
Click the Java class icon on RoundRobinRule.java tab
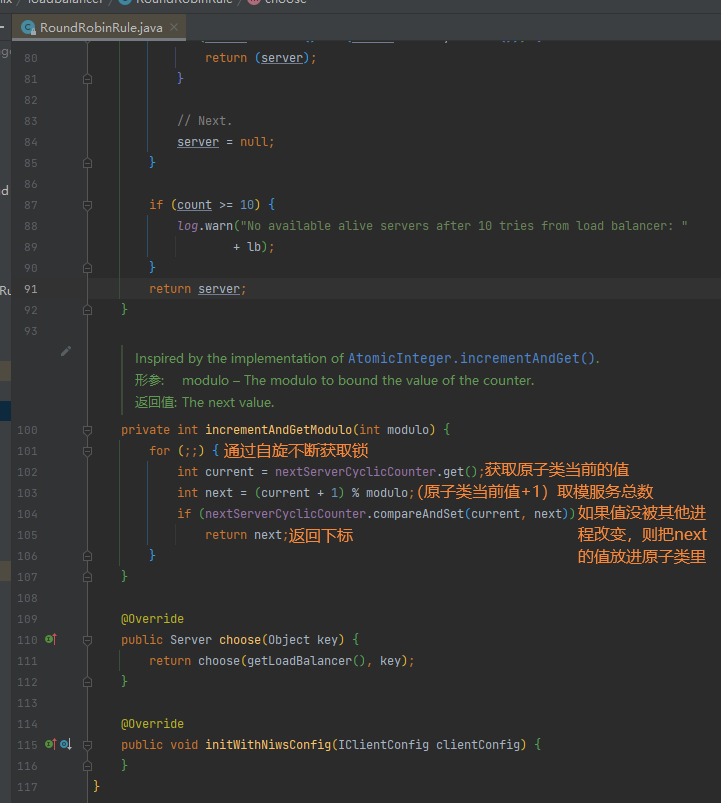click(29, 28)
